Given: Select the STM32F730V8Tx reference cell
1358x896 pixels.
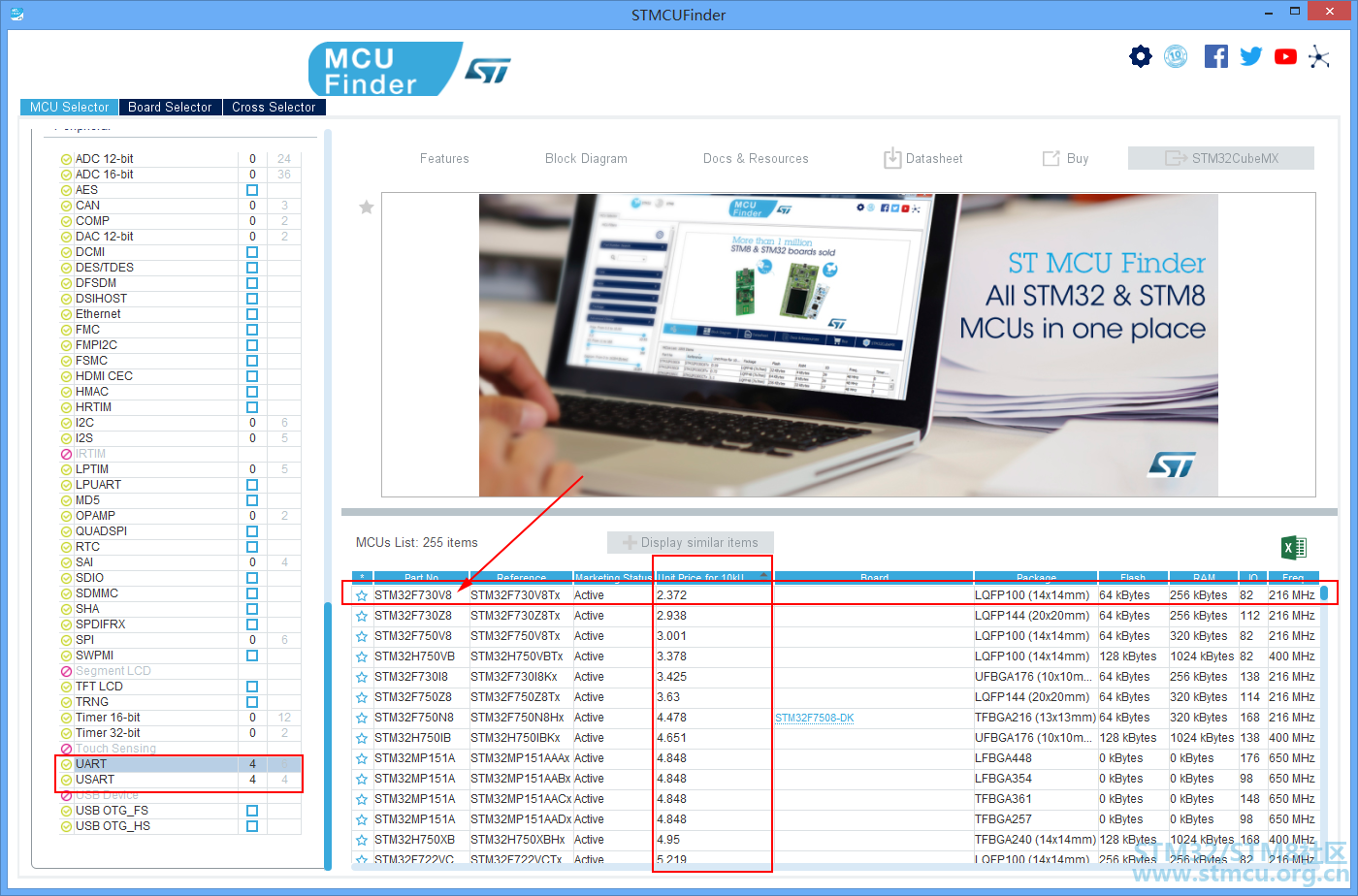Looking at the screenshot, I should (x=521, y=595).
